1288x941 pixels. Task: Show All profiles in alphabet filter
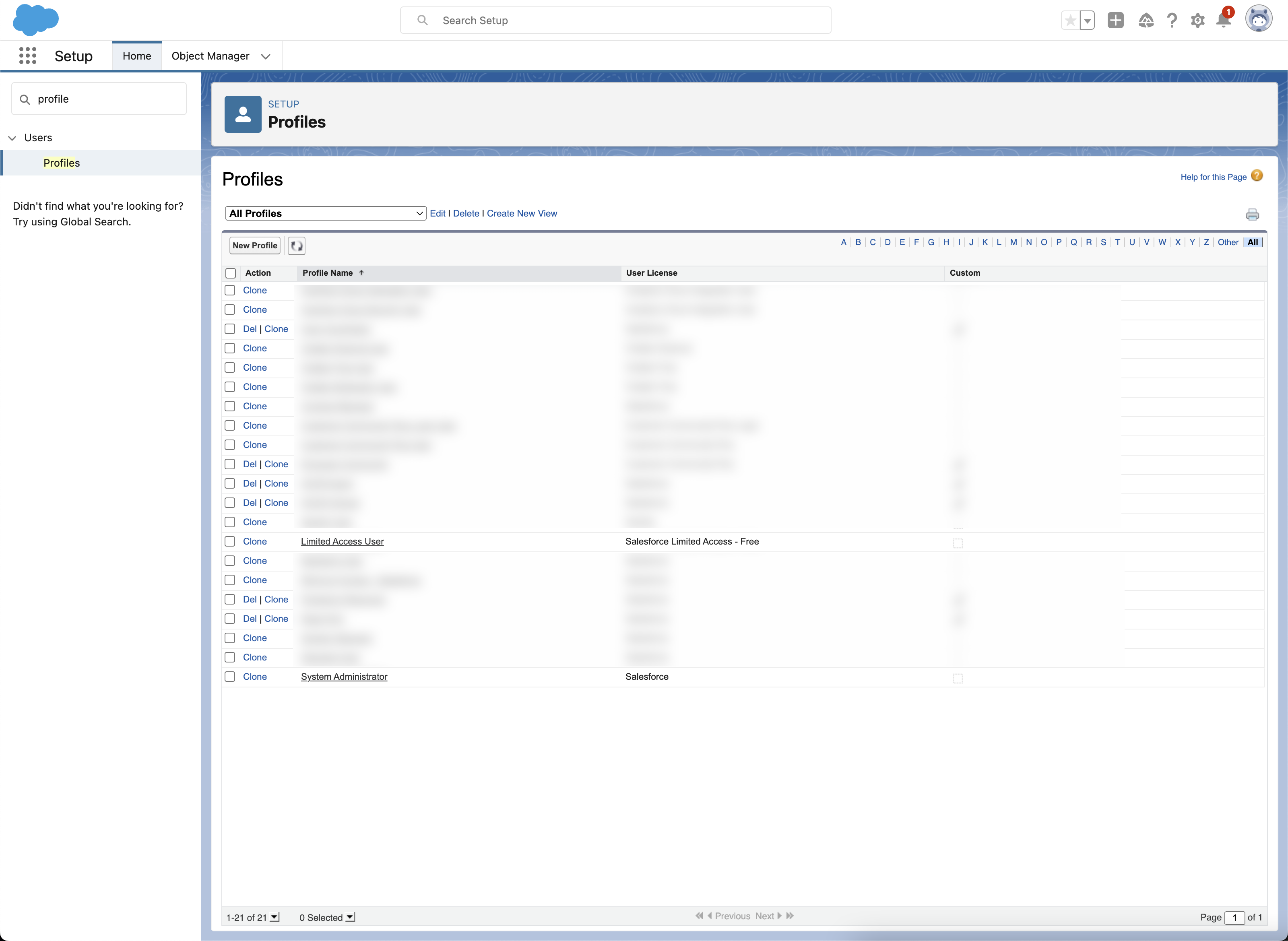pyautogui.click(x=1253, y=242)
